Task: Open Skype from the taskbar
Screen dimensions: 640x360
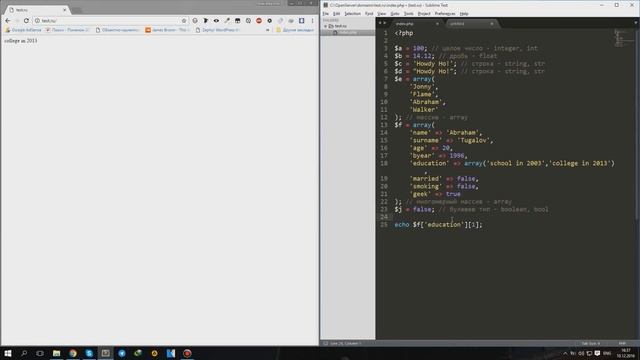Action: coord(89,353)
